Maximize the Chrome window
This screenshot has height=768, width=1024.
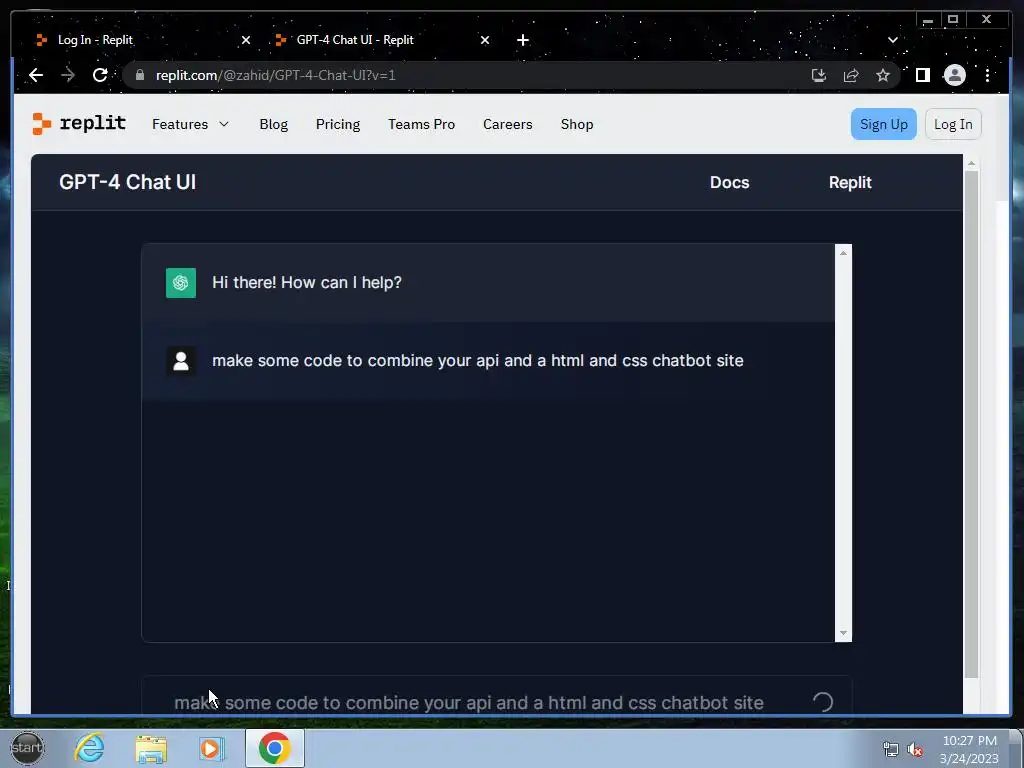(x=953, y=20)
